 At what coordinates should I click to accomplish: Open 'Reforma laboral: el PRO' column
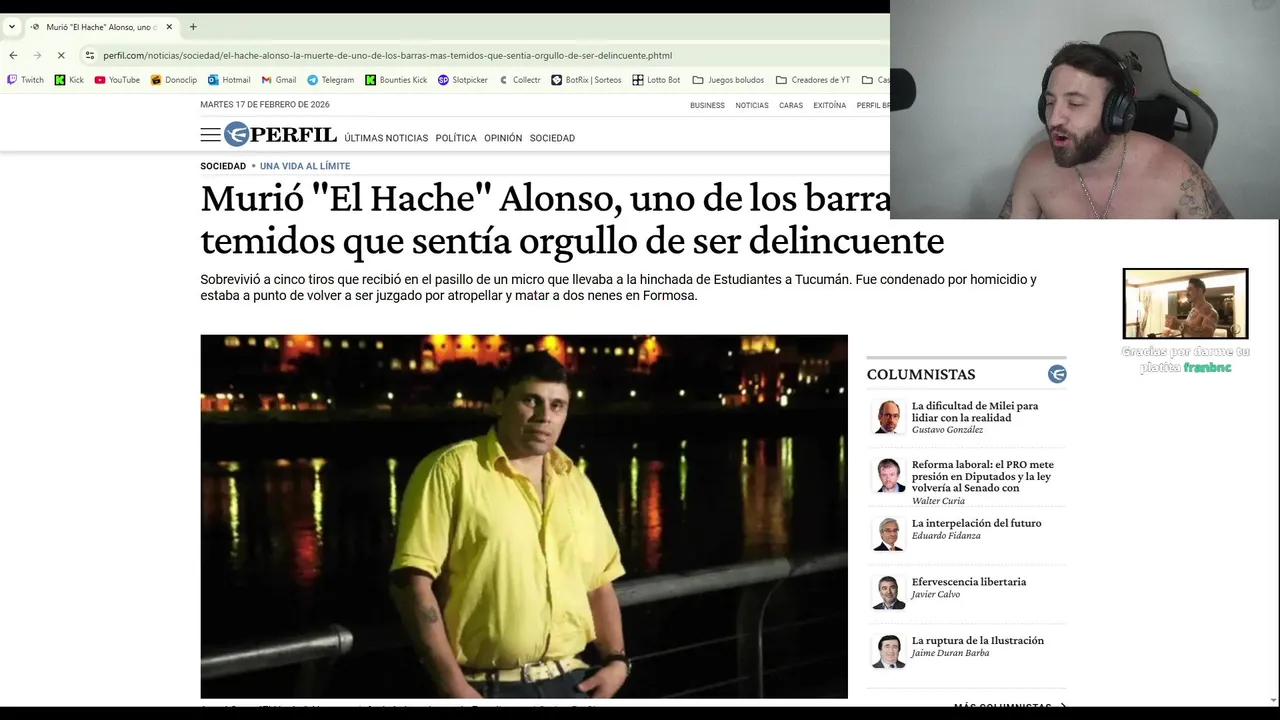[x=983, y=476]
